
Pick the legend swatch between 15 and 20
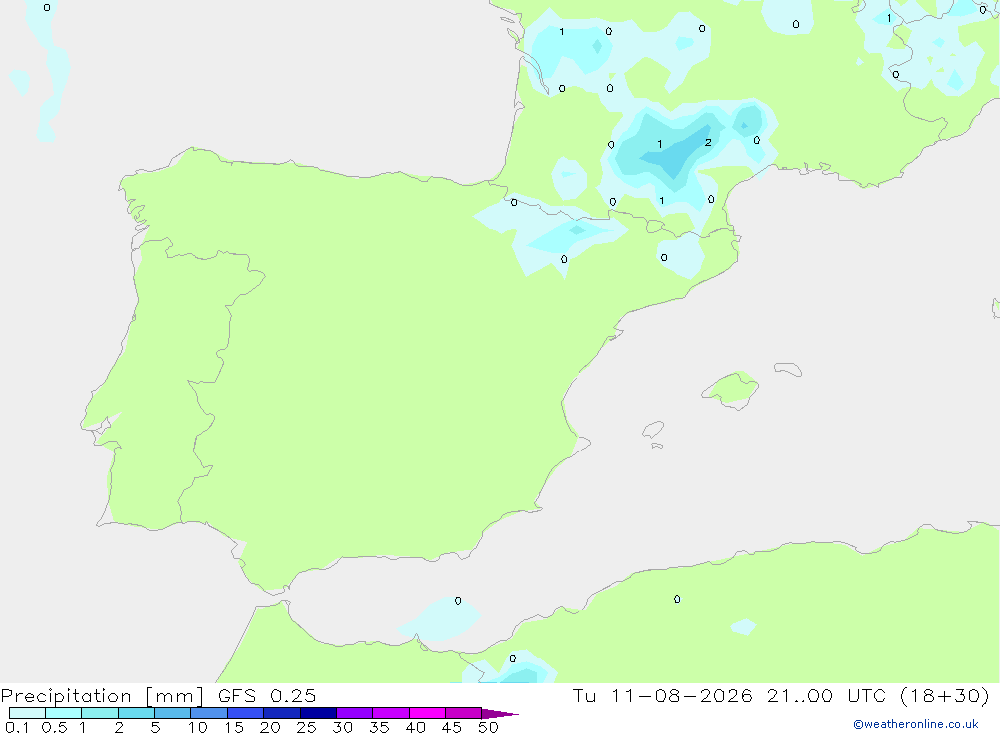(x=246, y=713)
